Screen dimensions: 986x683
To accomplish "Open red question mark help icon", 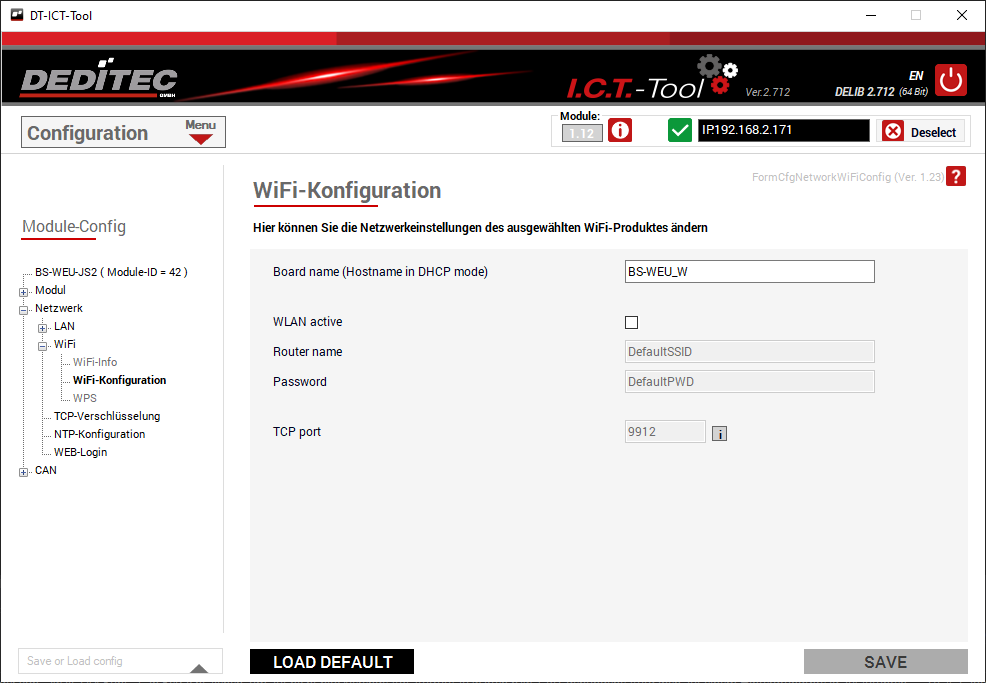I will (957, 177).
